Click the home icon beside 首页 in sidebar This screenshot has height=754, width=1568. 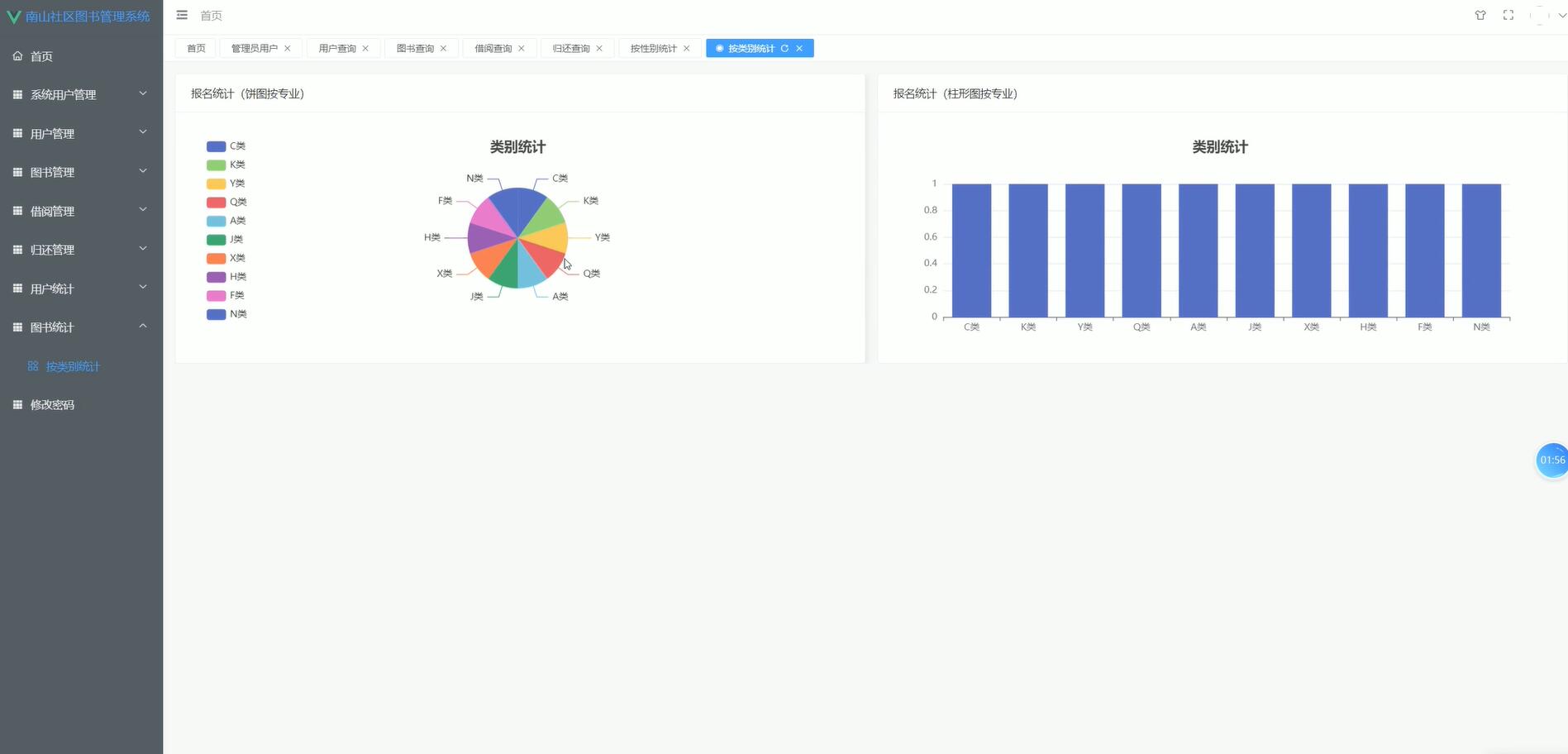point(17,56)
